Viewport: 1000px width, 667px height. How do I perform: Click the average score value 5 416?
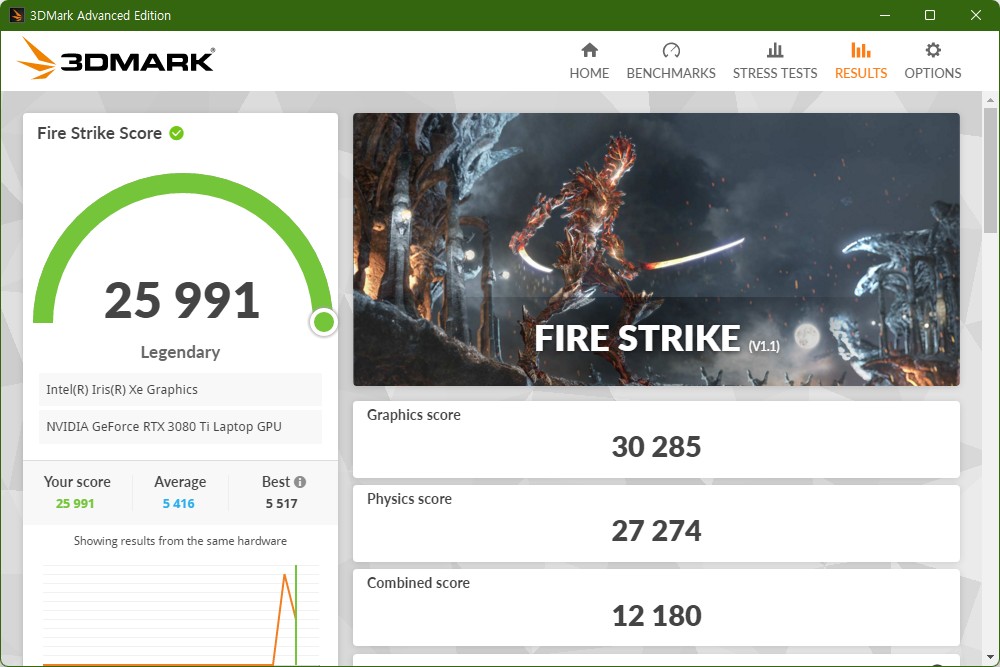coord(179,504)
